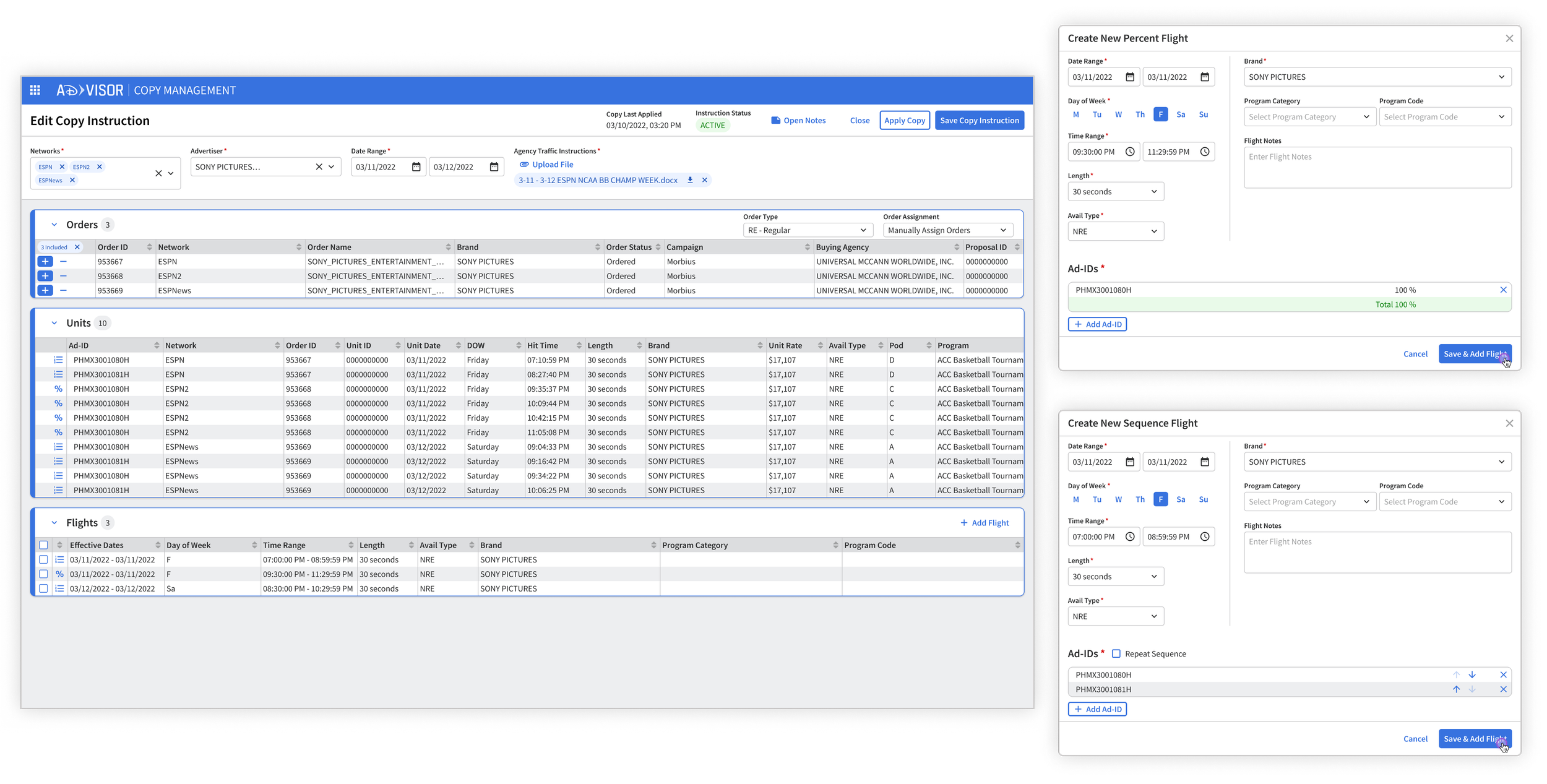The image size is (1547, 784).
Task: Click Cancel in Create New Sequence Flight
Action: click(x=1415, y=739)
